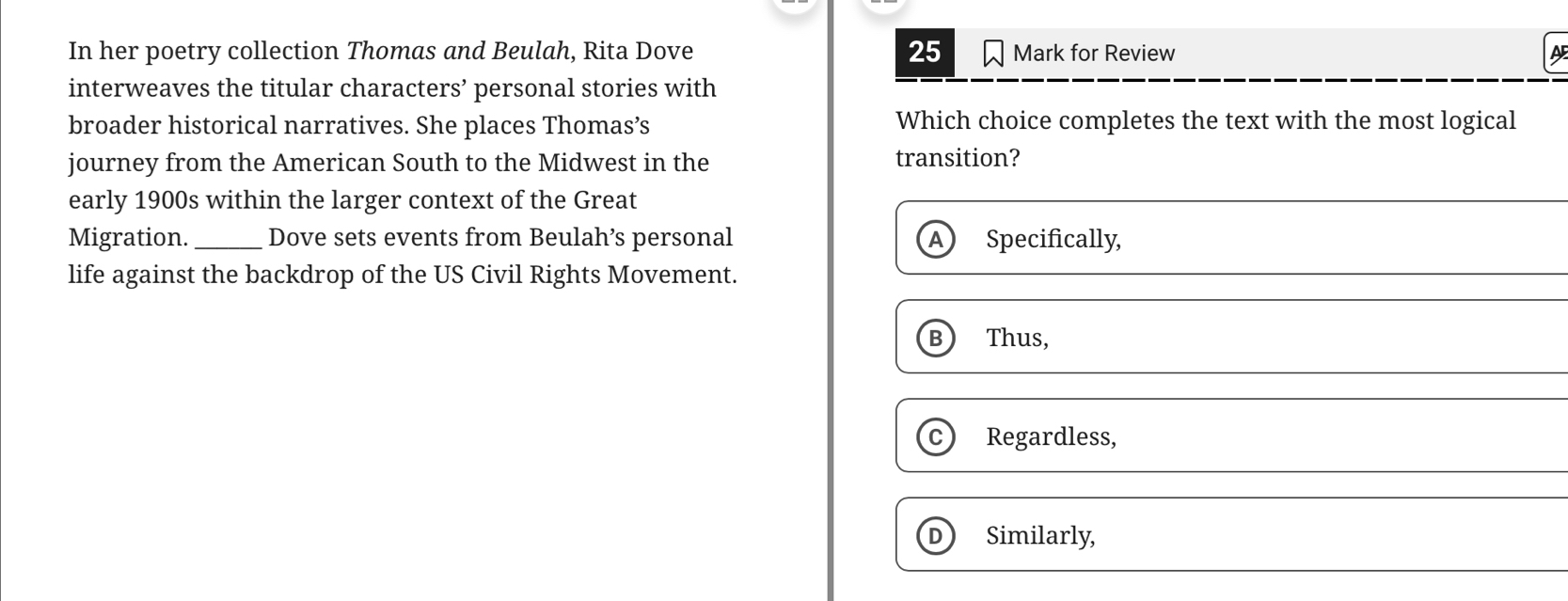Image resolution: width=1568 pixels, height=601 pixels.
Task: Expand the passage pane using top arrow button
Action: point(795,5)
